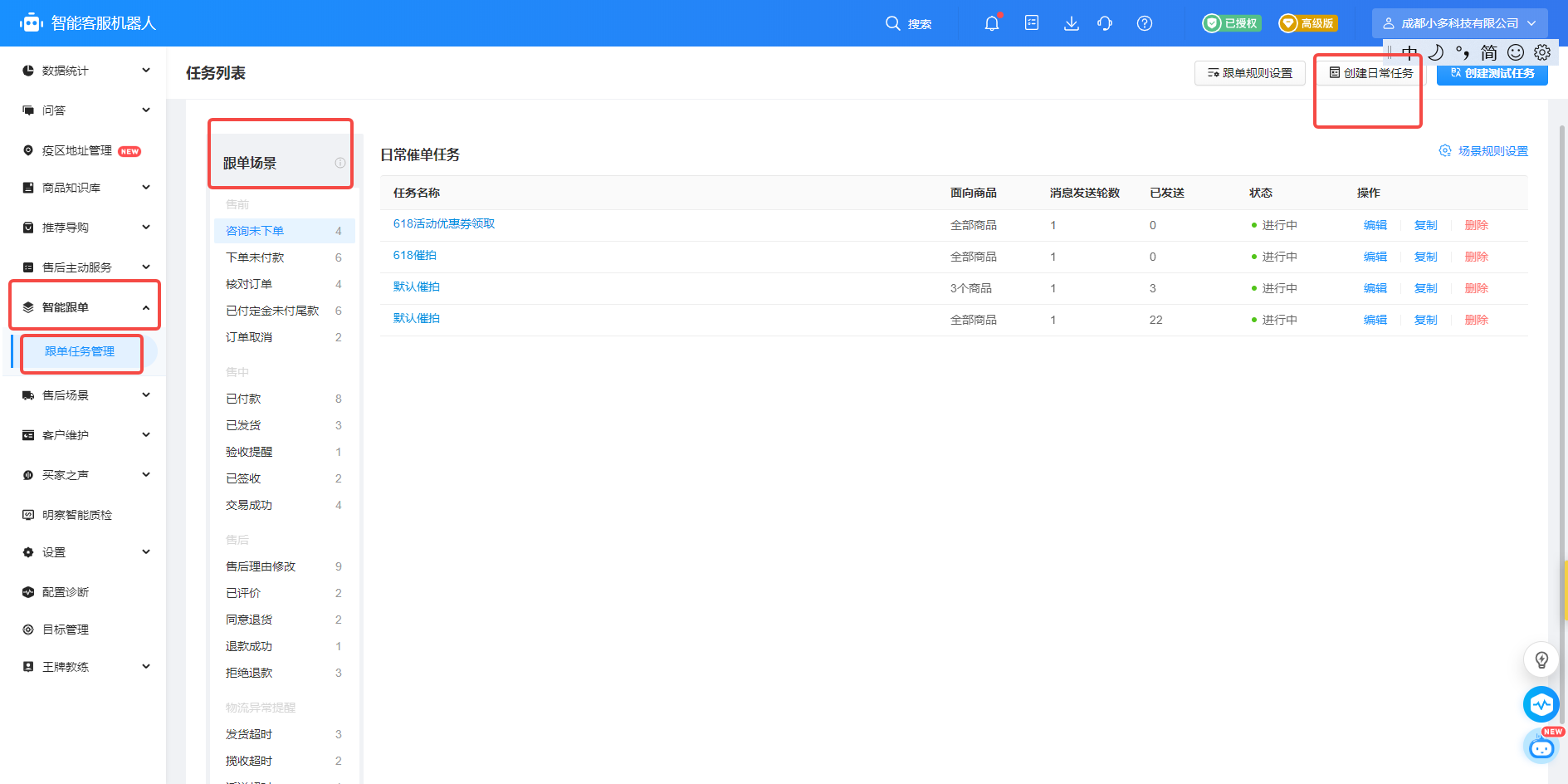Open the task list icon in header
Viewport: 1568px width, 784px height.
click(x=1032, y=23)
